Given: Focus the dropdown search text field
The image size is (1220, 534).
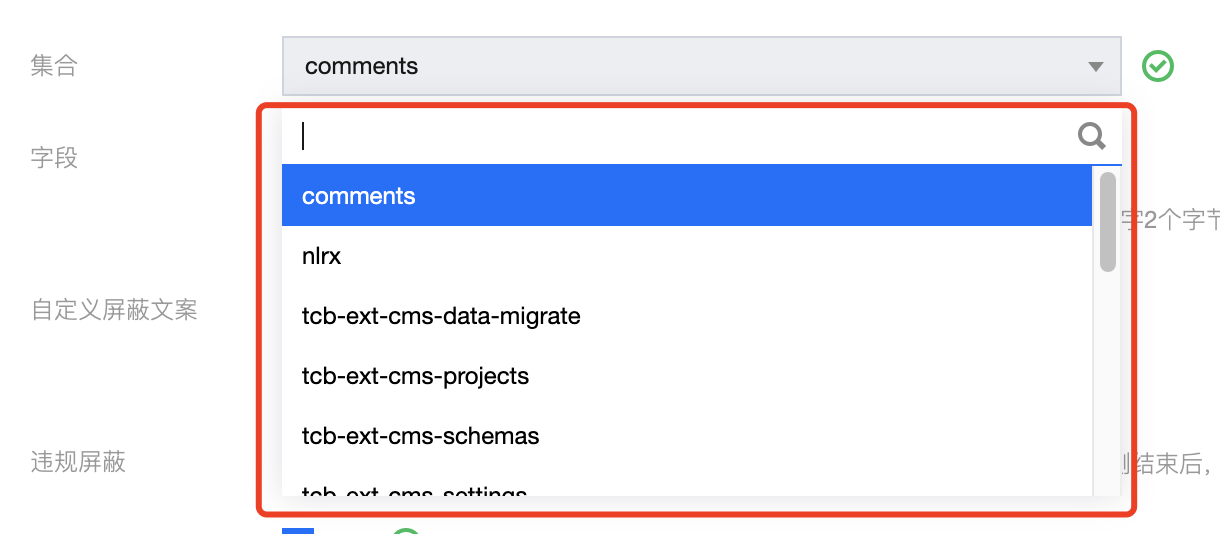Looking at the screenshot, I should point(680,136).
